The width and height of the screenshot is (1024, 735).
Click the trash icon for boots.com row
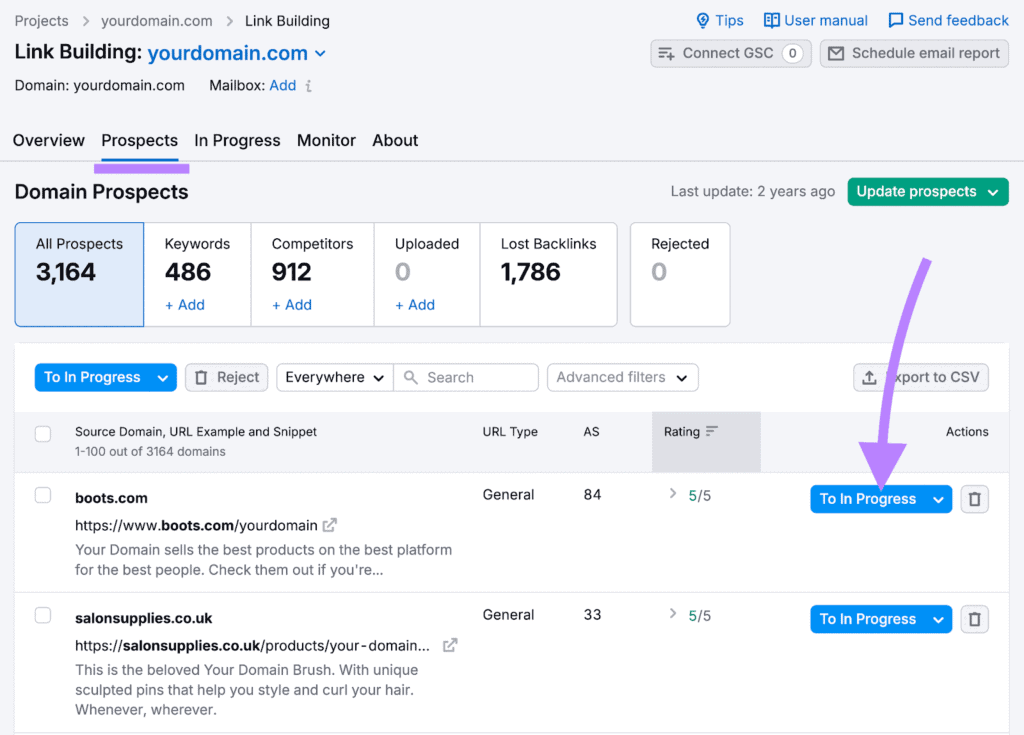tap(975, 499)
